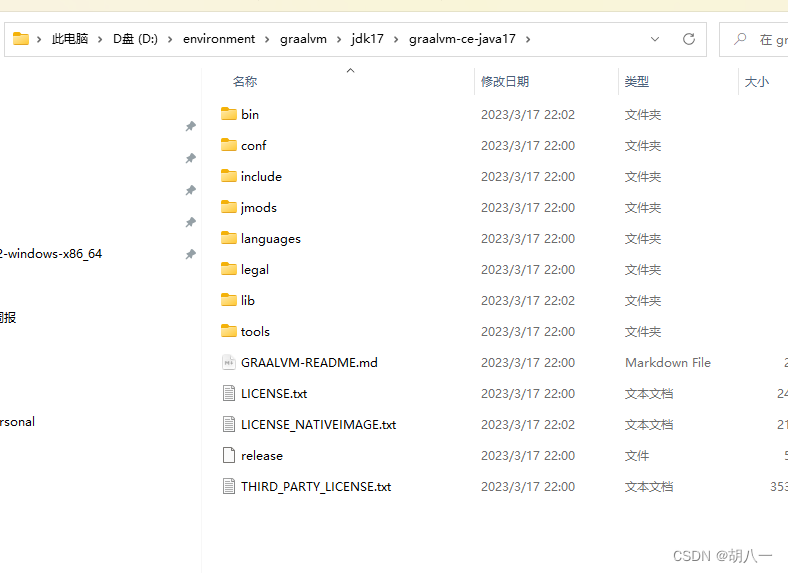788x573 pixels.
Task: Expand the chevron after graalvm breadcrumb
Action: (339, 39)
